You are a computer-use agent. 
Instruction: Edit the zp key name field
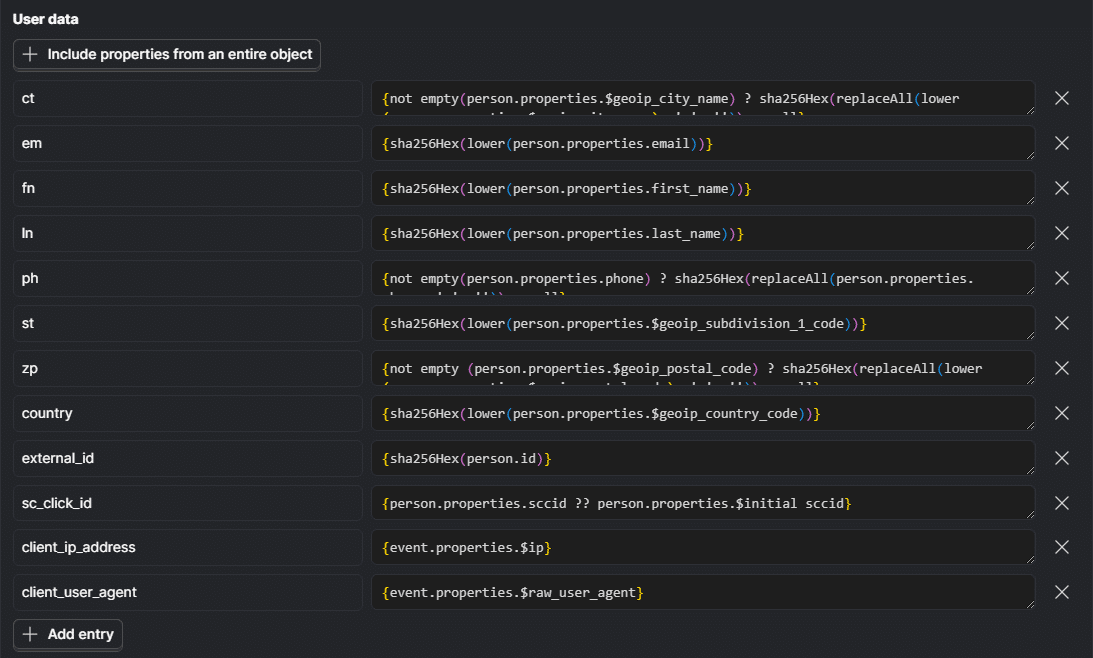click(188, 368)
